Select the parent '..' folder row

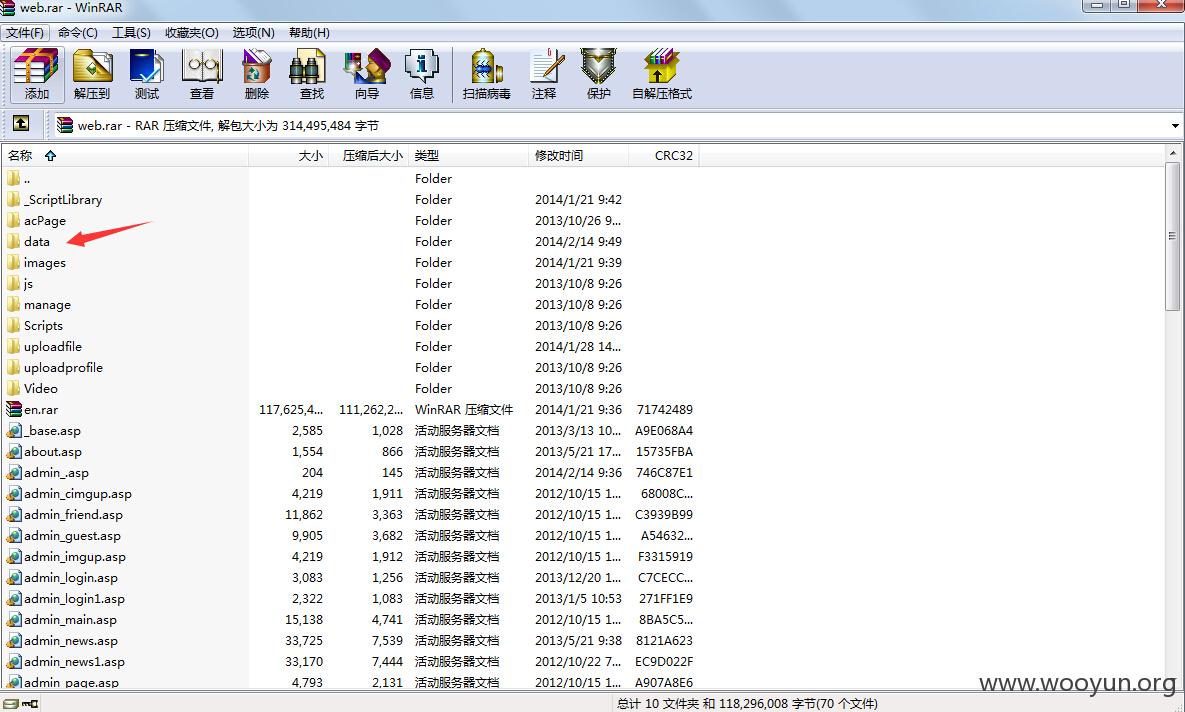(x=350, y=178)
